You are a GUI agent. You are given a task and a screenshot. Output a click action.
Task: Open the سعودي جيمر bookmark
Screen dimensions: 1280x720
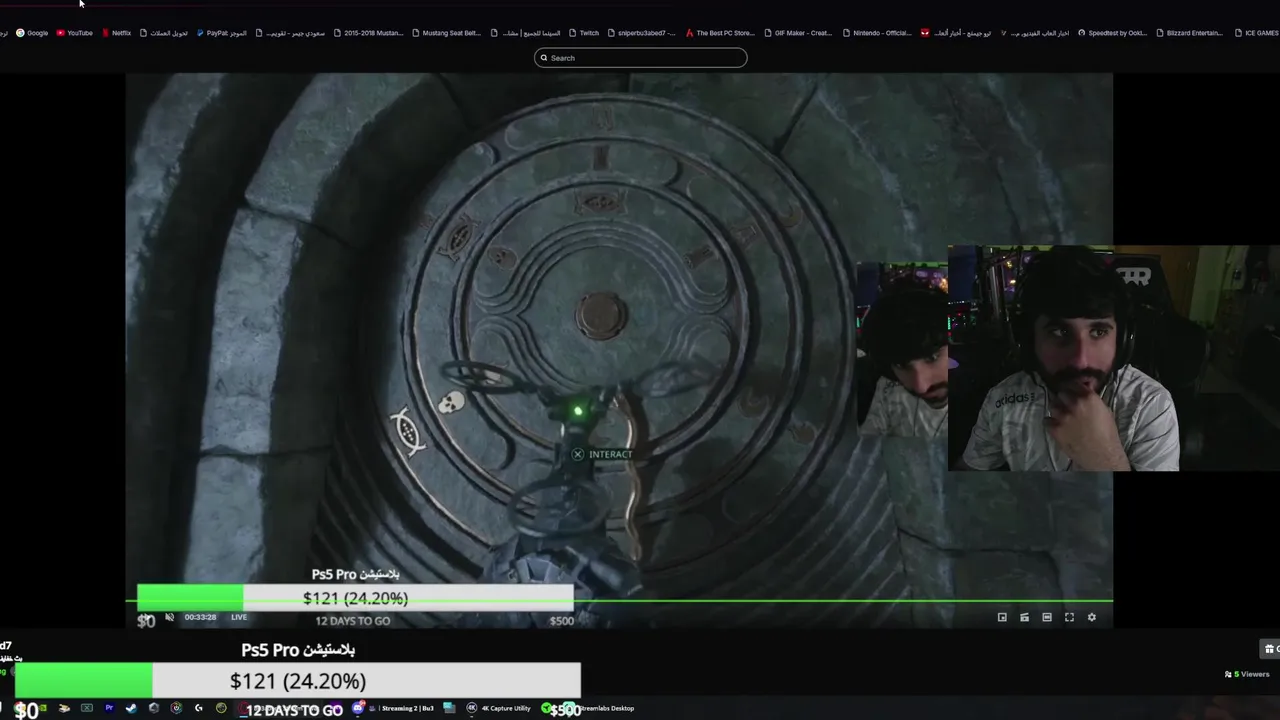coord(290,33)
